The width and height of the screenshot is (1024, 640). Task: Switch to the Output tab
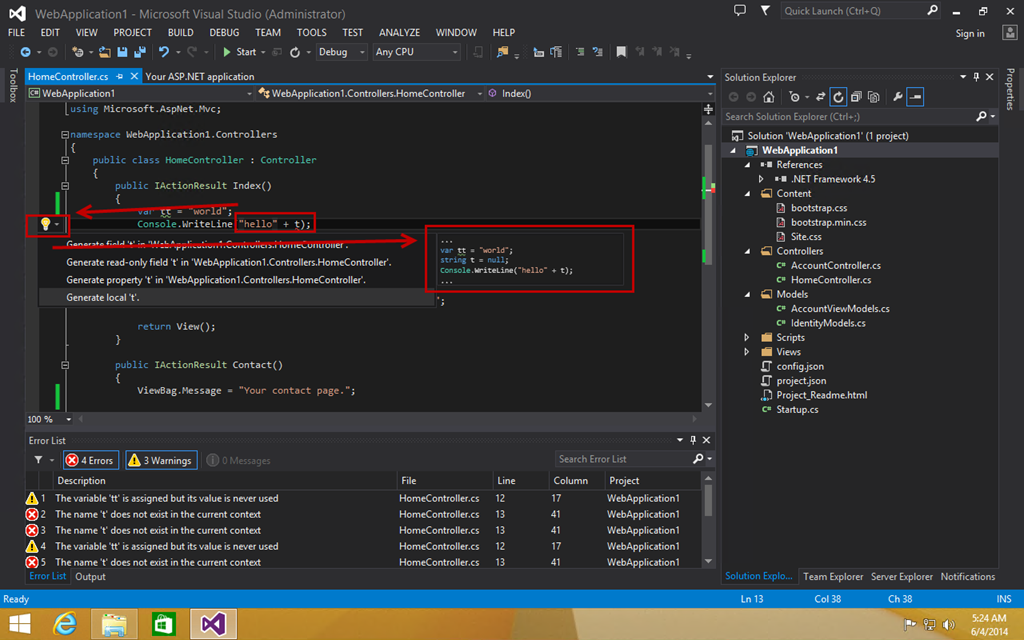click(x=90, y=577)
